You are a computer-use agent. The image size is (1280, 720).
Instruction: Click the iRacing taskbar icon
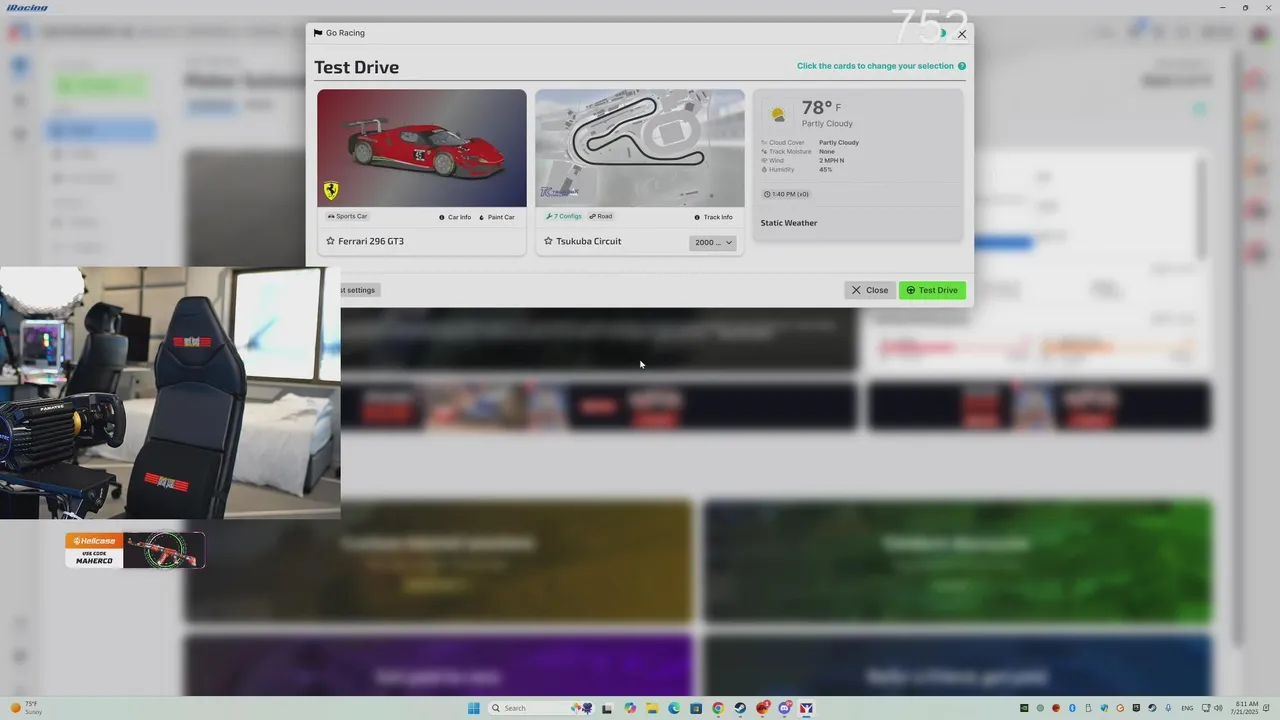click(806, 708)
